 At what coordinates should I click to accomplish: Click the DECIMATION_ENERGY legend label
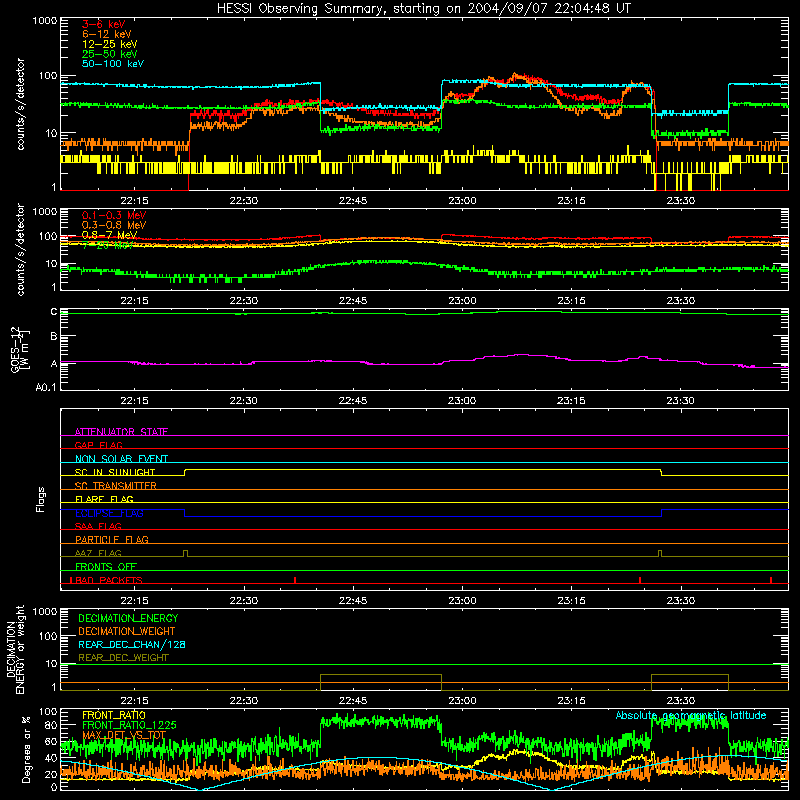(128, 618)
